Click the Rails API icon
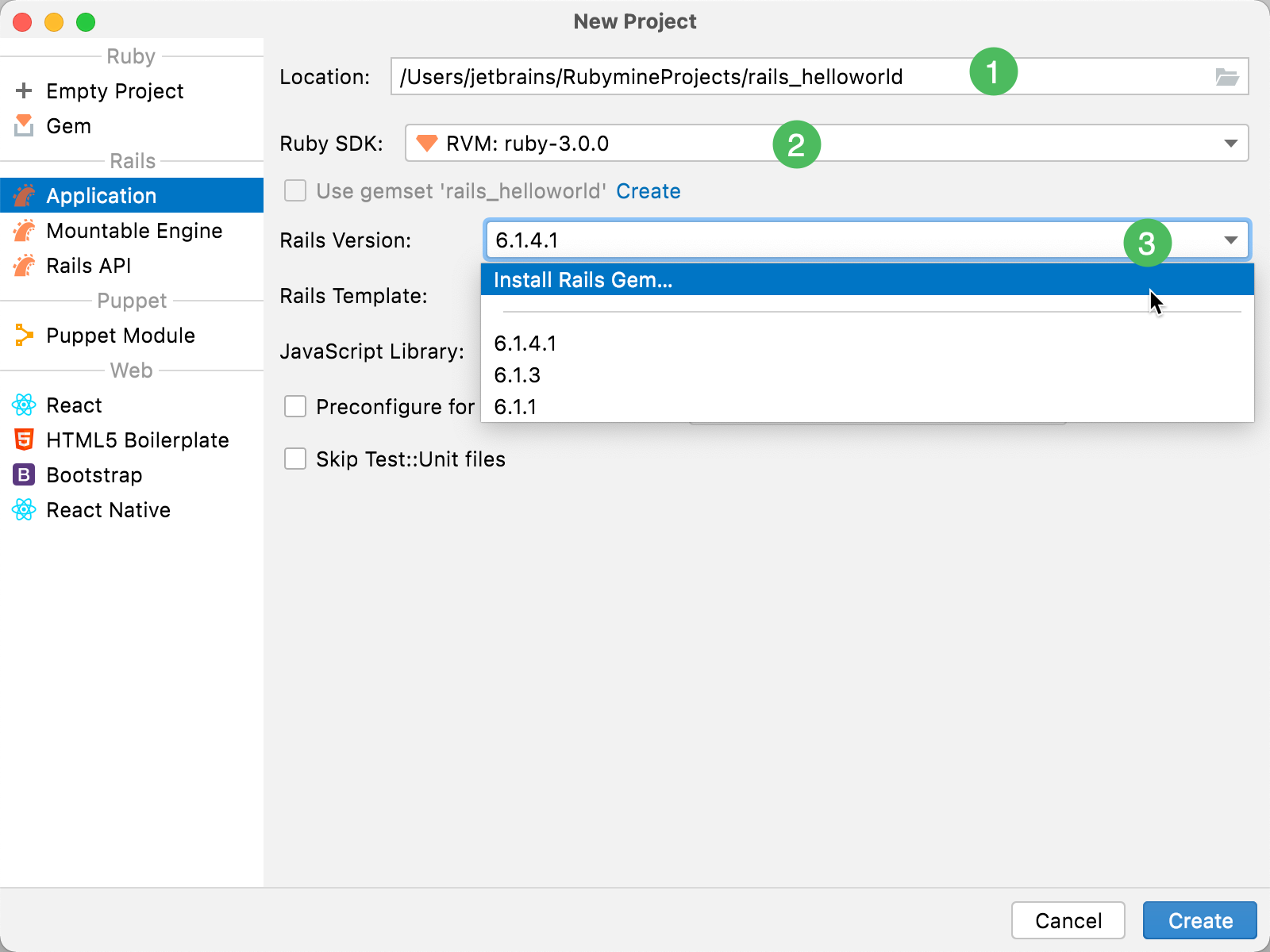The width and height of the screenshot is (1270, 952). tap(24, 265)
